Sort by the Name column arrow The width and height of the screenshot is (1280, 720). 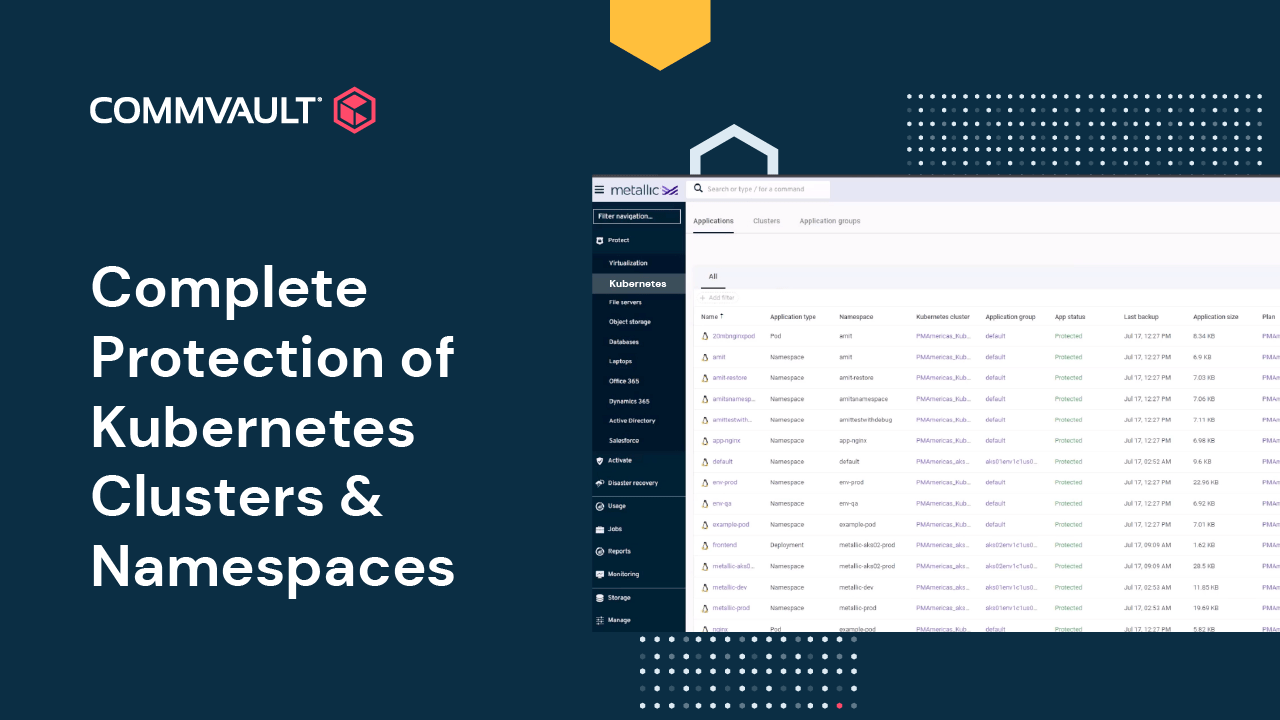721,316
